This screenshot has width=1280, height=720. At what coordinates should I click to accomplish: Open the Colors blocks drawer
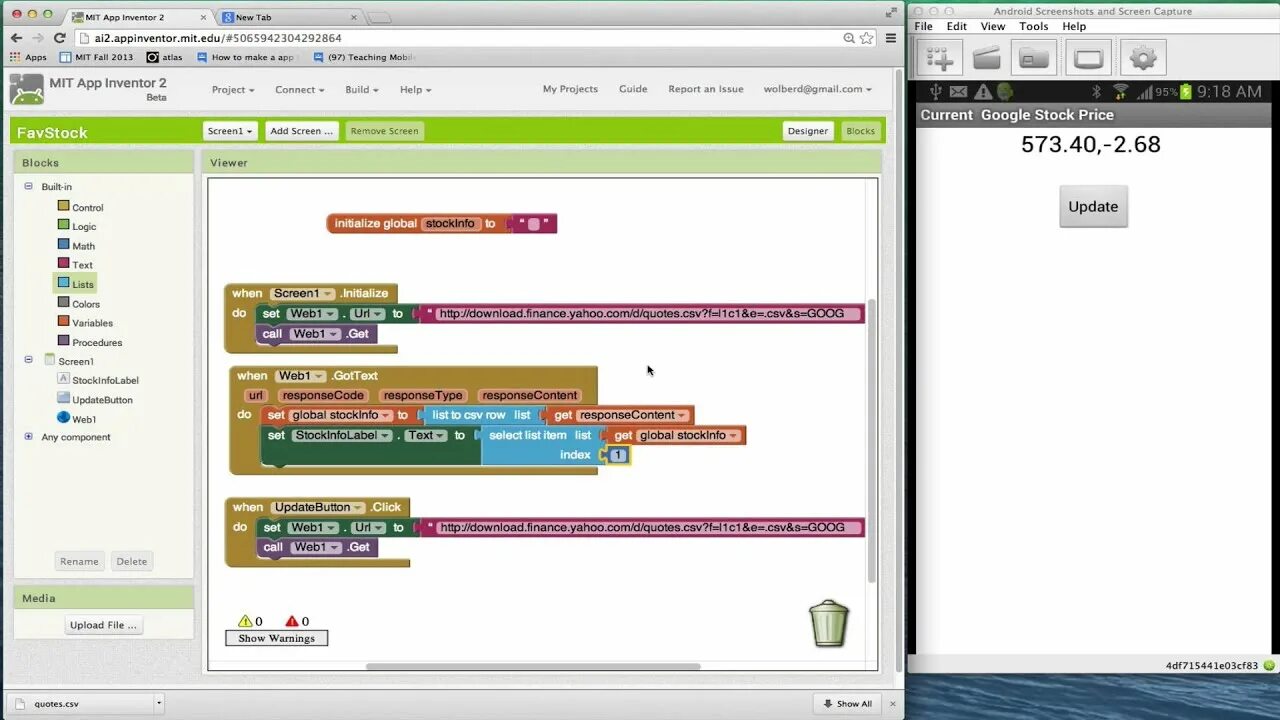78,303
